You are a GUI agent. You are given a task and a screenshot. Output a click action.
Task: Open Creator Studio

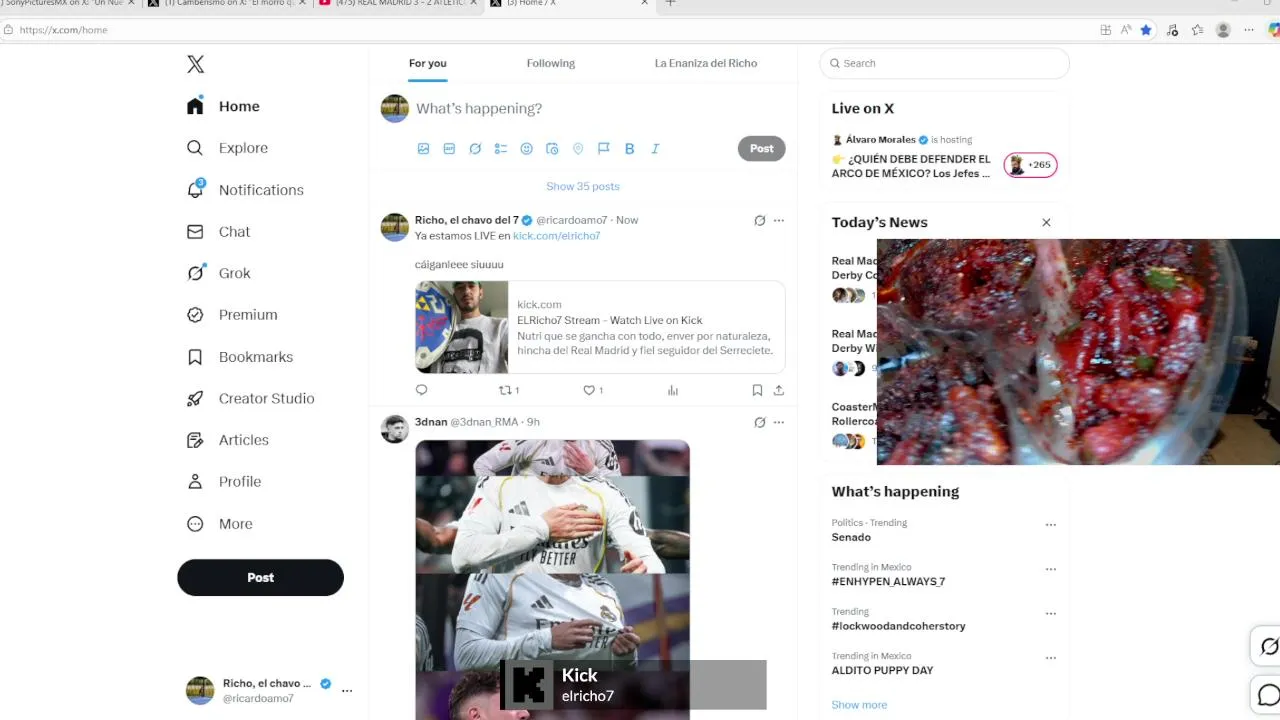click(250, 398)
